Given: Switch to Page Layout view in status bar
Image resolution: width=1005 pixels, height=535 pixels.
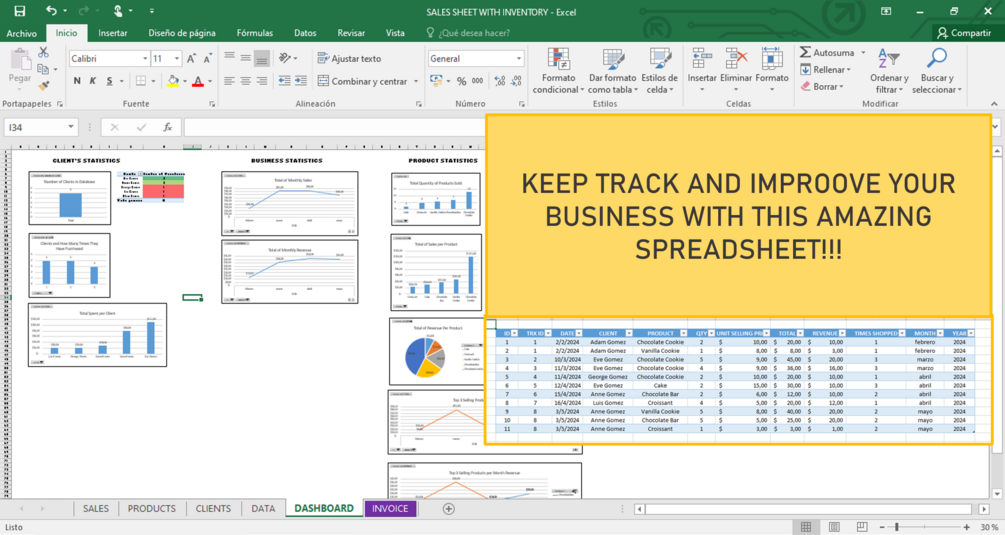Looking at the screenshot, I should click(x=834, y=527).
